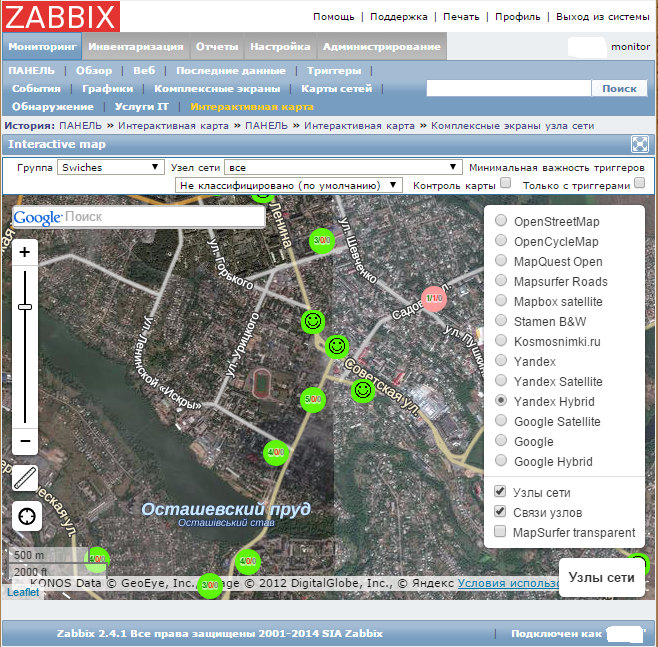Go to Карты сетей submenu
658x647 pixels.
point(337,89)
